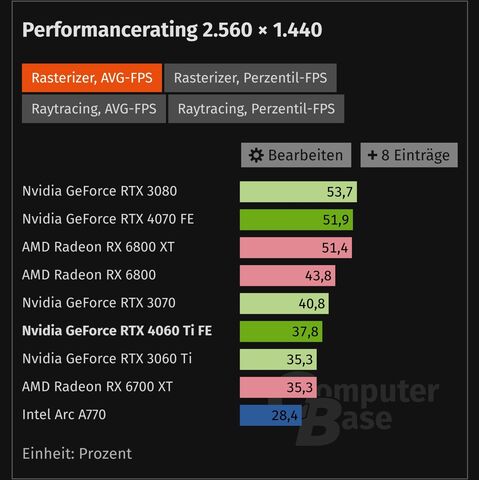
Task: Click the Nvidia GeForce RTX 4060 Ti FE label
Action: tap(117, 331)
